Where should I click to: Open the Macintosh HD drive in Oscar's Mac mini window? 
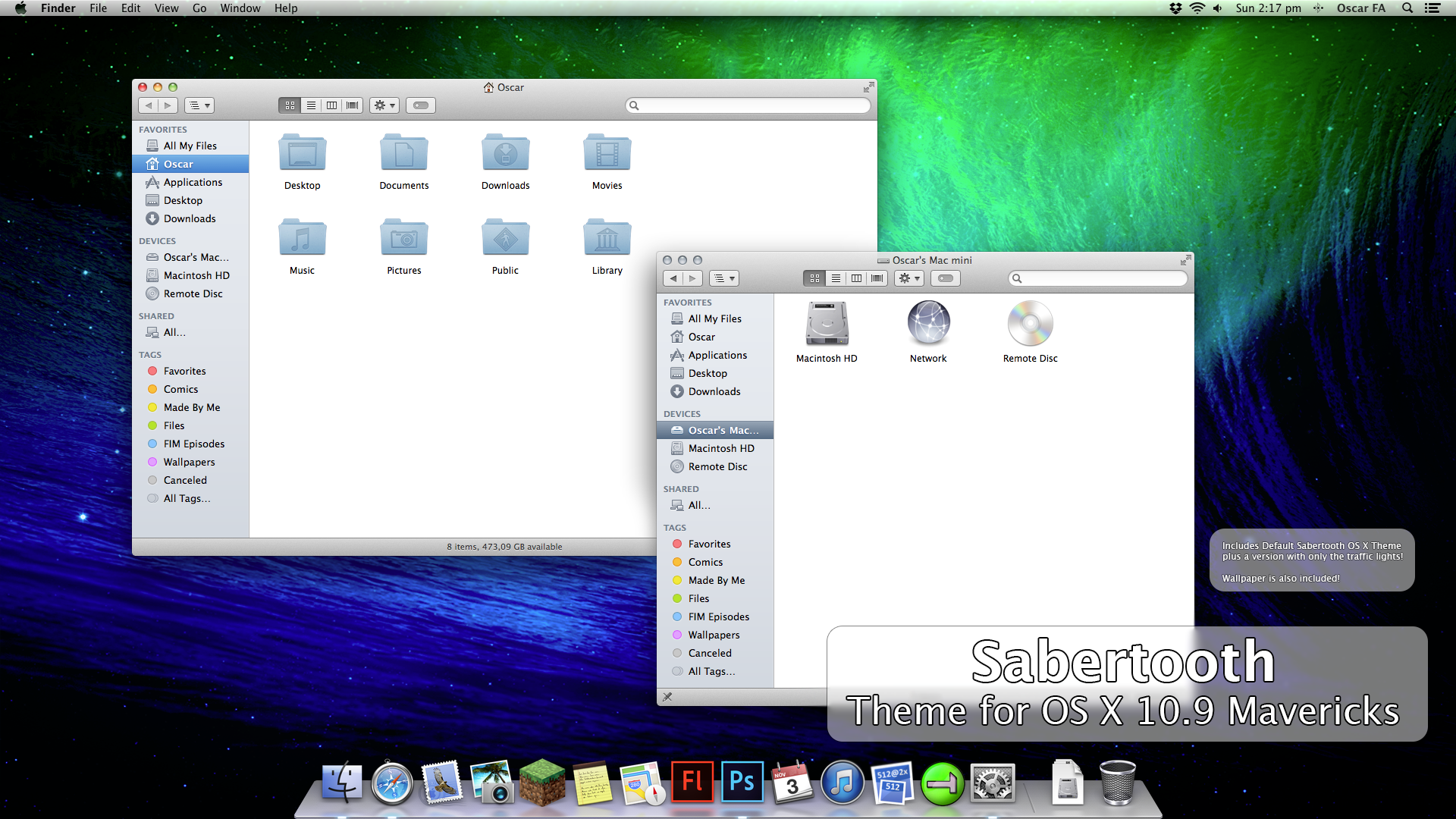[826, 323]
